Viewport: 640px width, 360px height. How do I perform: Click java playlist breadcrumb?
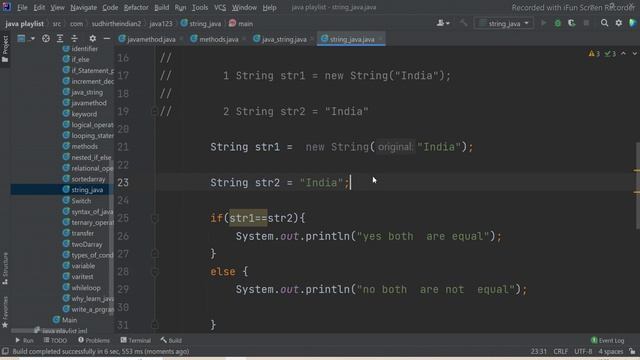[x=24, y=24]
